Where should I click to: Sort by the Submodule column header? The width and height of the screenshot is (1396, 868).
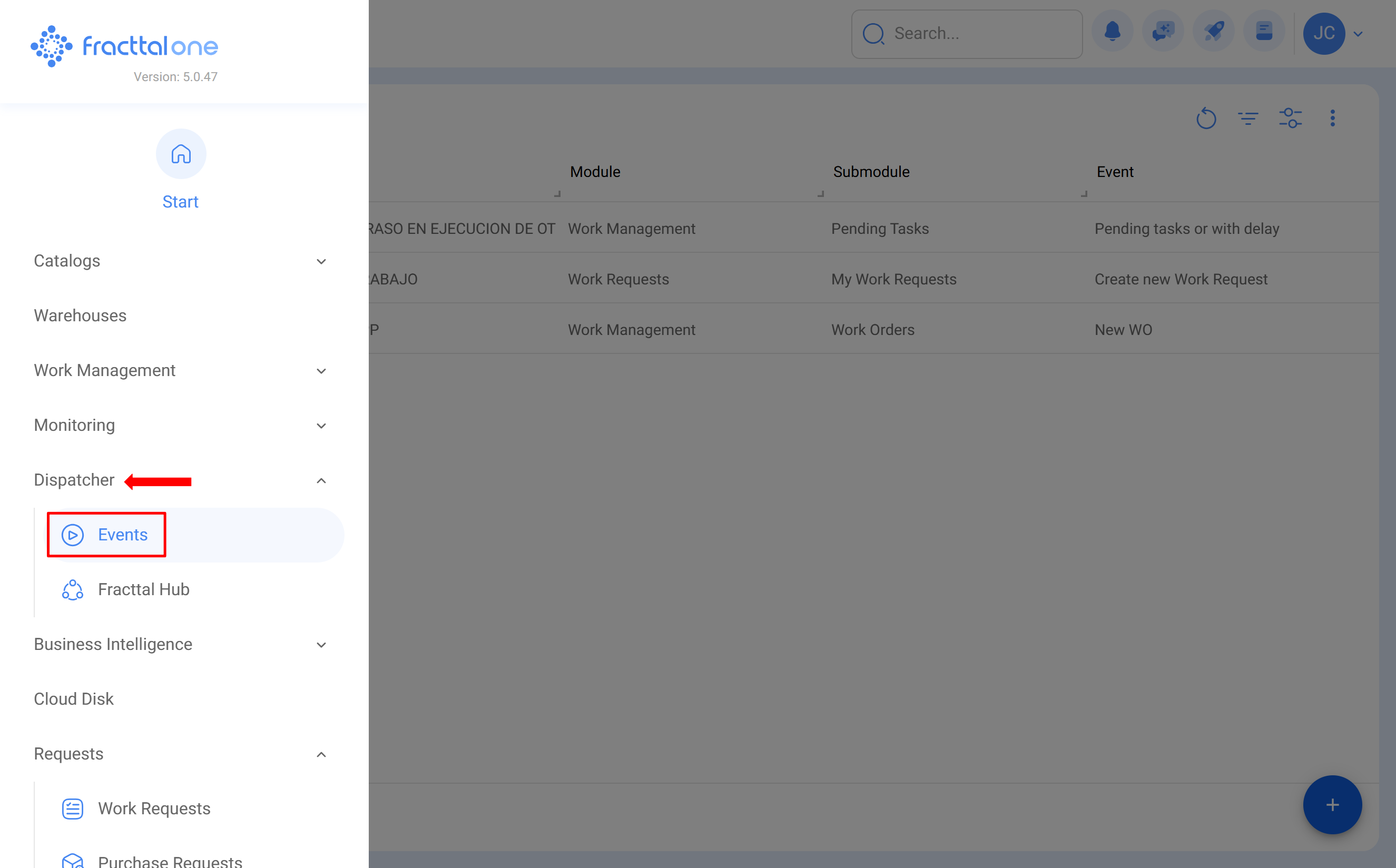(871, 172)
